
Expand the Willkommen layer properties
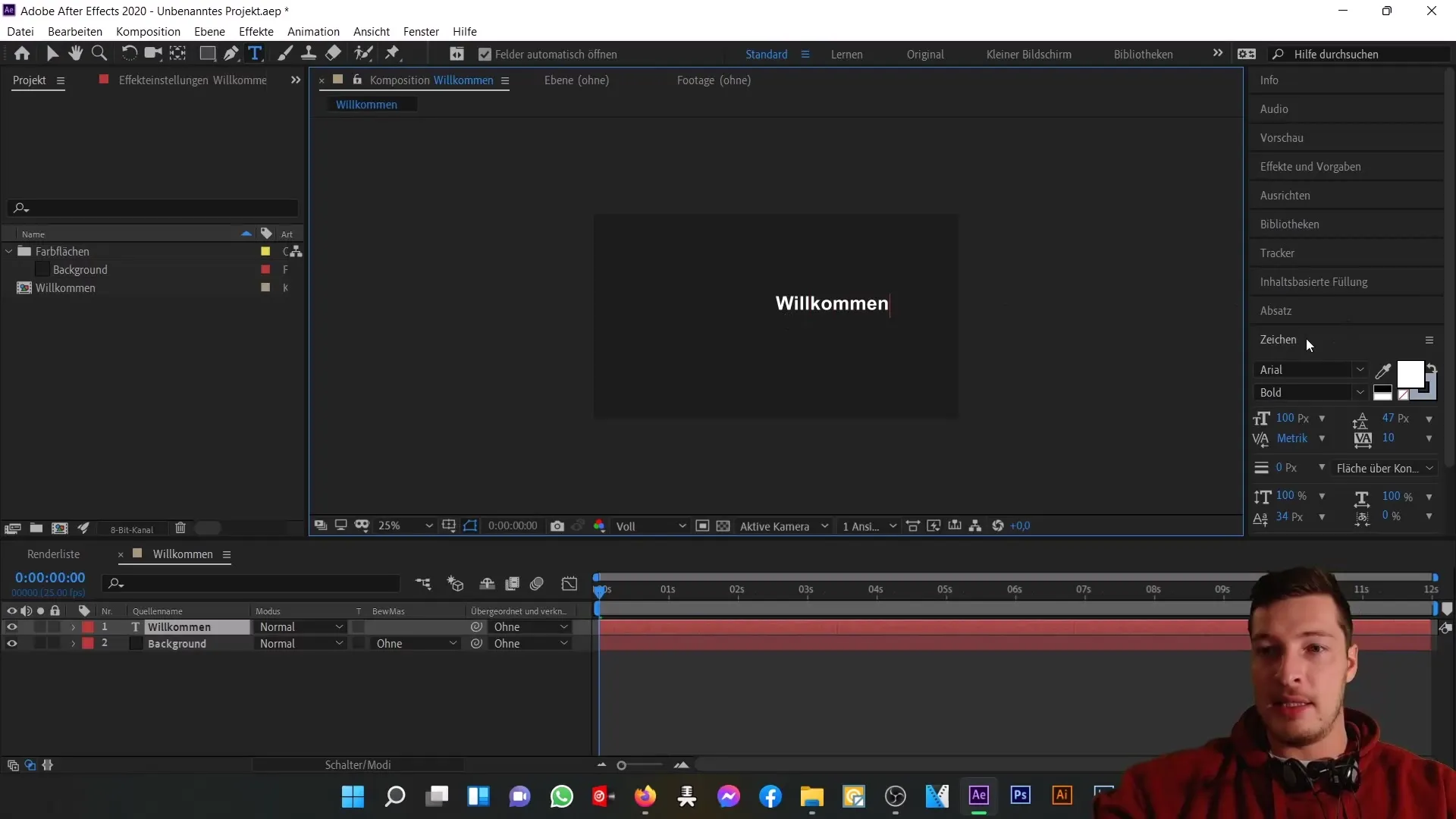point(73,627)
